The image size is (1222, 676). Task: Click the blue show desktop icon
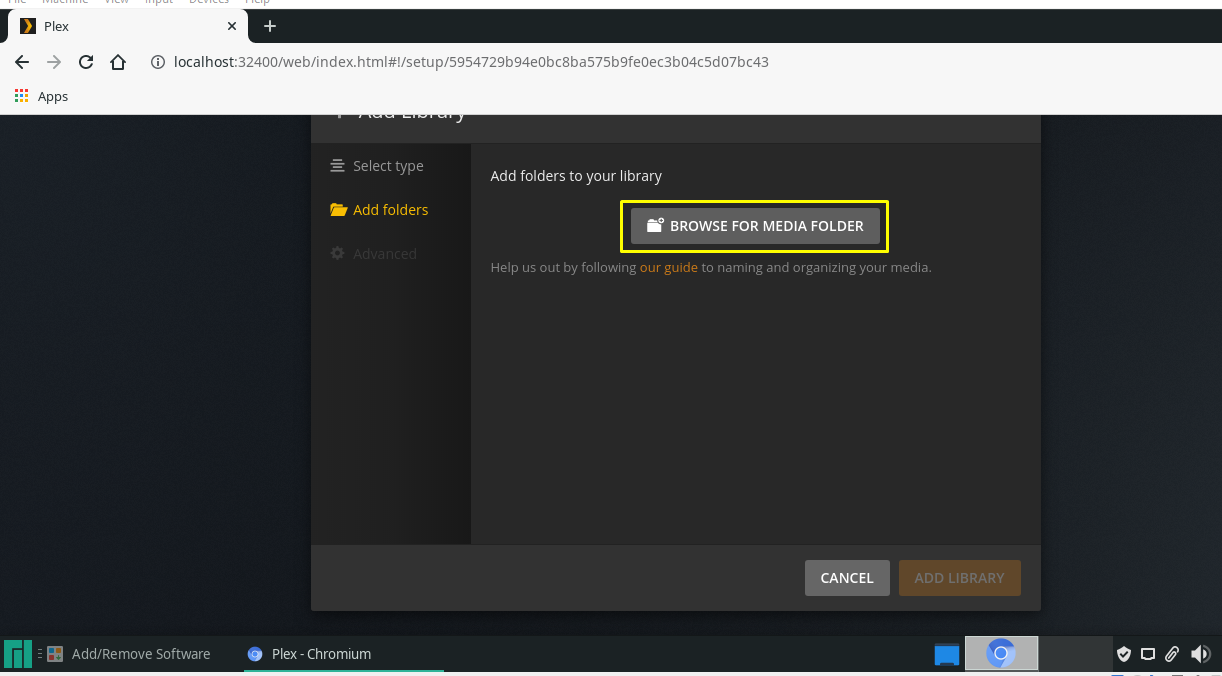pos(947,655)
